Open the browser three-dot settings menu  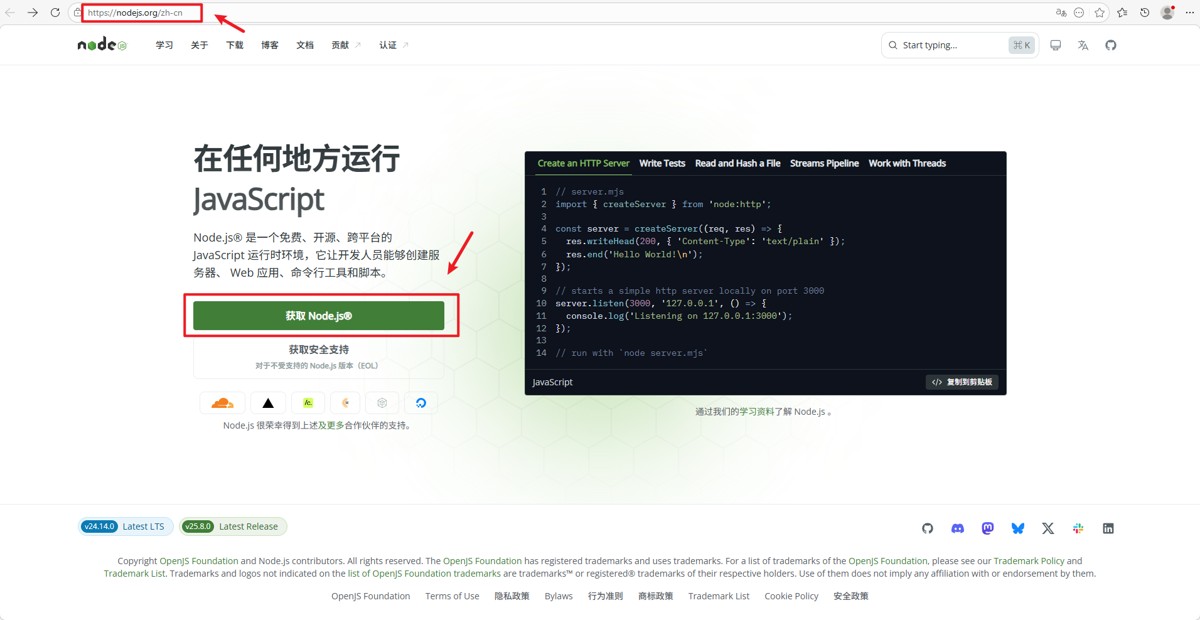(x=1189, y=13)
